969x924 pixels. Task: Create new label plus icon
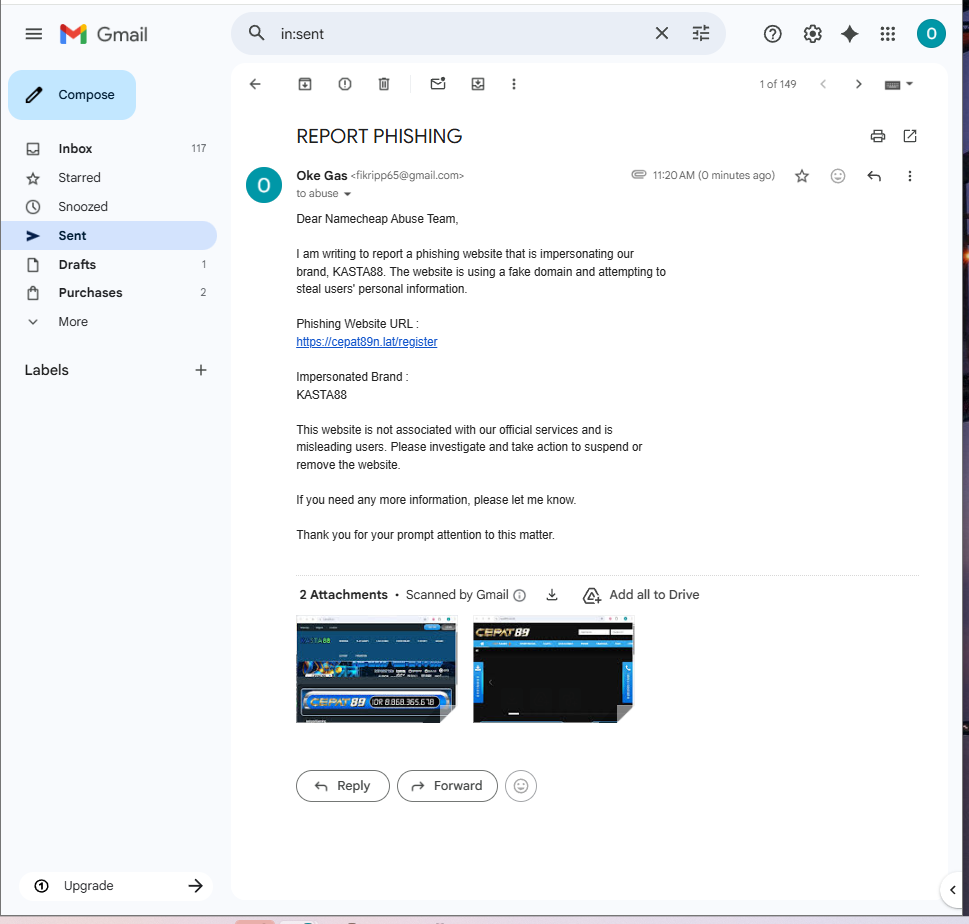tap(201, 370)
